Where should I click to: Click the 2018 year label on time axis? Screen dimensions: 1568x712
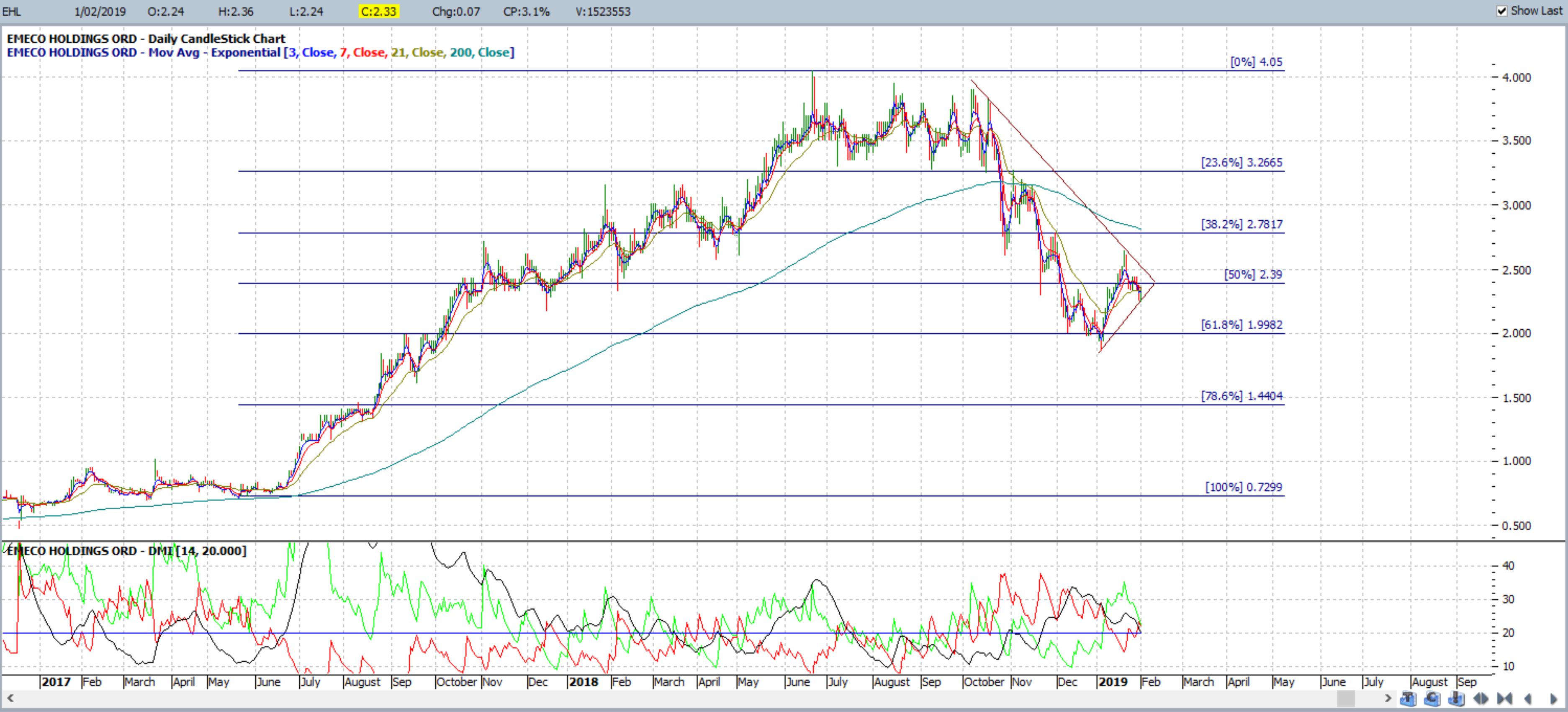[x=584, y=682]
